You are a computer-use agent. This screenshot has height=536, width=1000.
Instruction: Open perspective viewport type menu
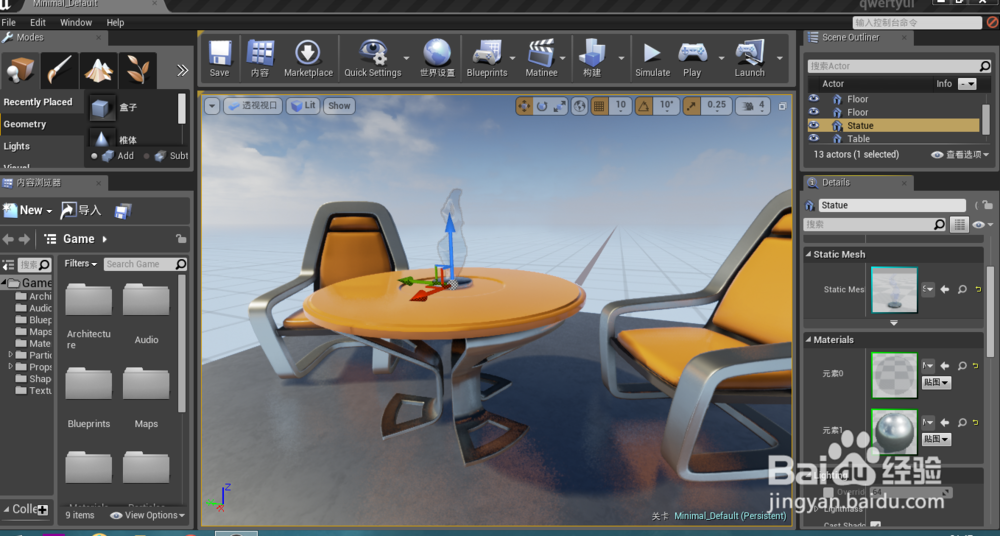253,106
